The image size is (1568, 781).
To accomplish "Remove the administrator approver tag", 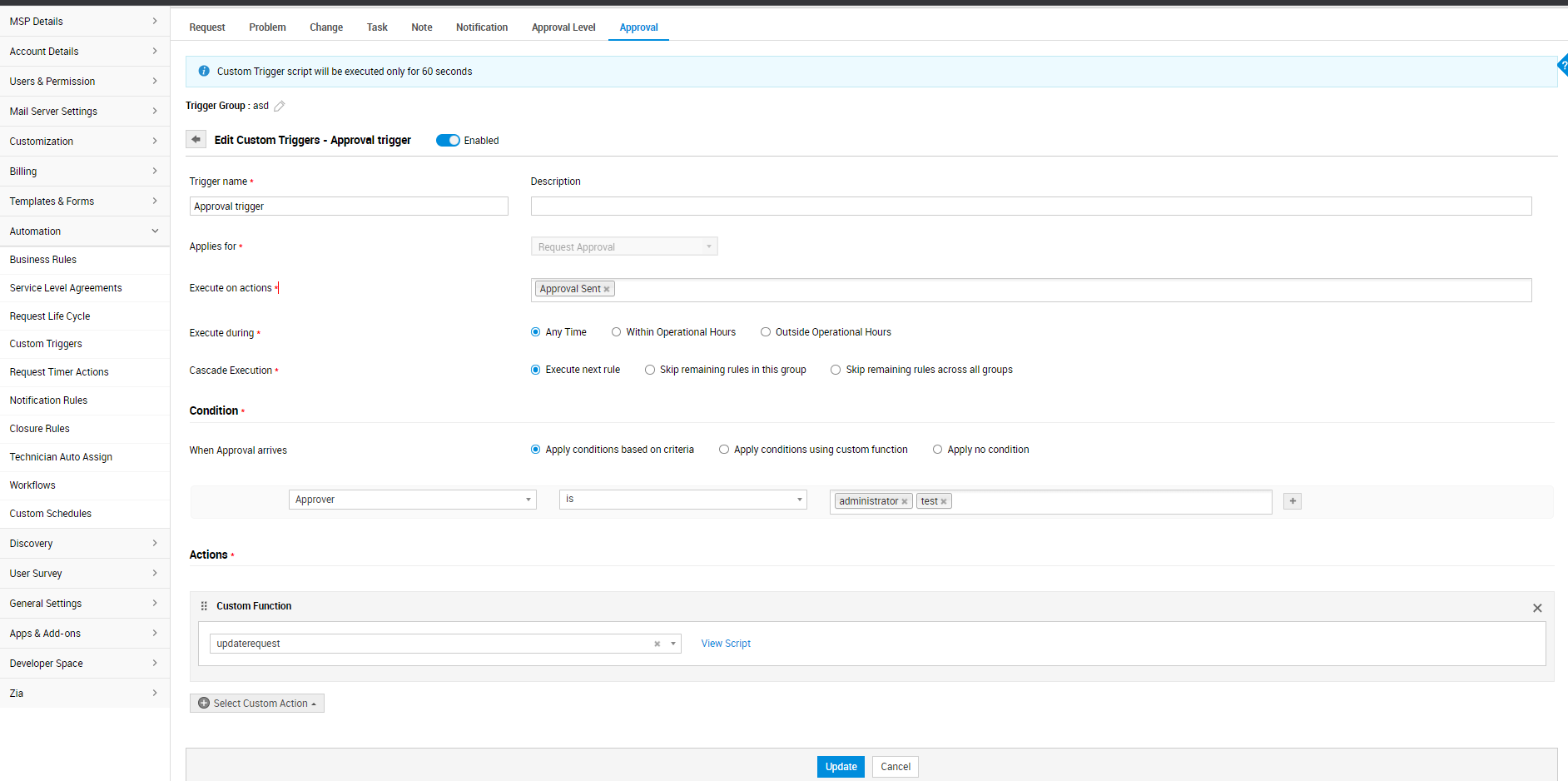I will point(905,502).
